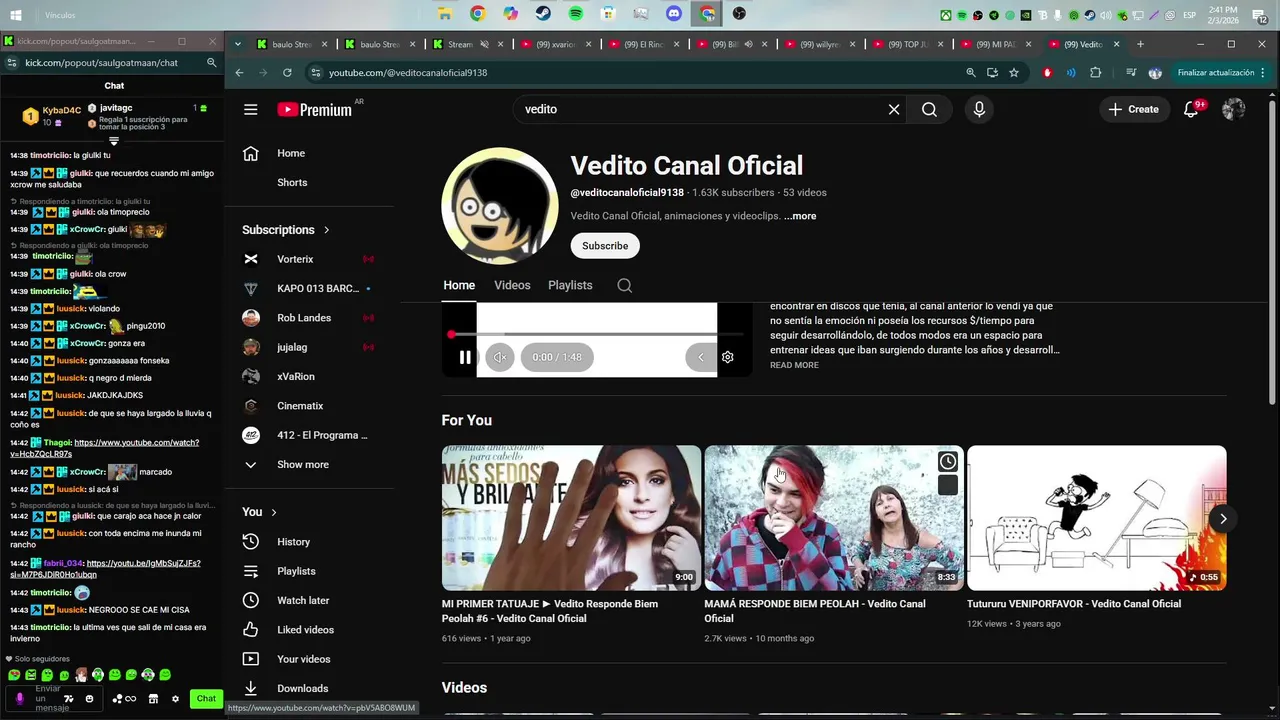The height and width of the screenshot is (720, 1280).
Task: Expand the You section chevron
Action: (274, 512)
